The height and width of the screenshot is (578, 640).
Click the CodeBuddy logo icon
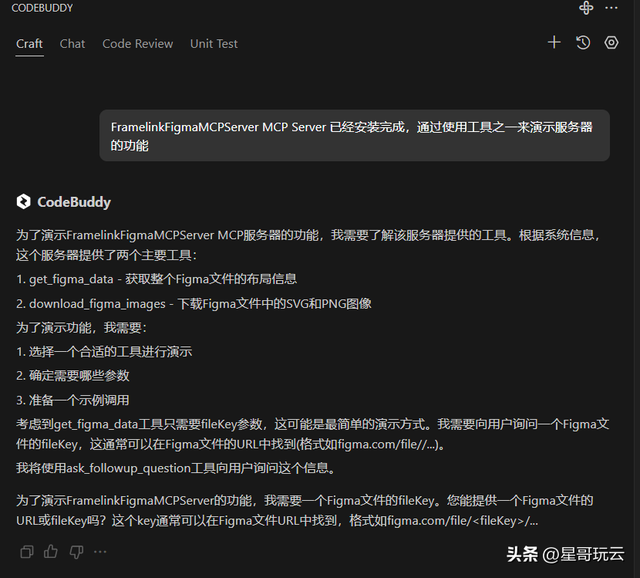(x=24, y=202)
